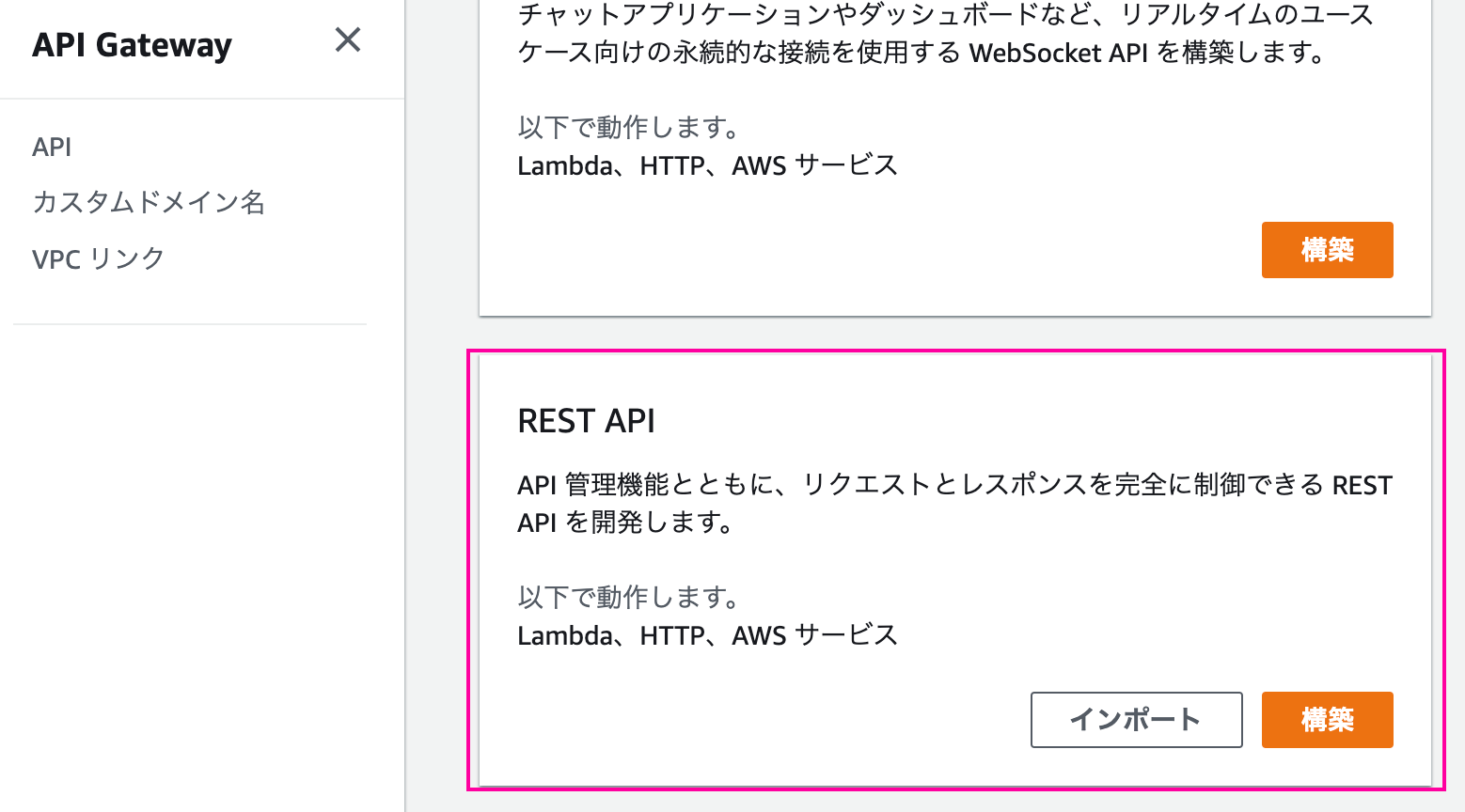Click the Lambda label under the WebSocket card

click(x=564, y=164)
